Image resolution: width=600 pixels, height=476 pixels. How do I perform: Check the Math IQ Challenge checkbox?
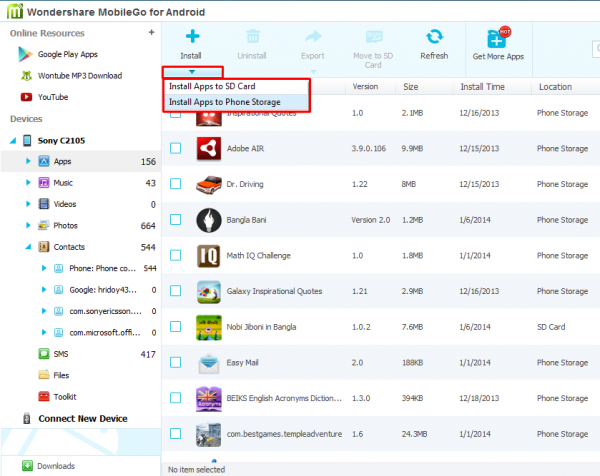coord(176,255)
